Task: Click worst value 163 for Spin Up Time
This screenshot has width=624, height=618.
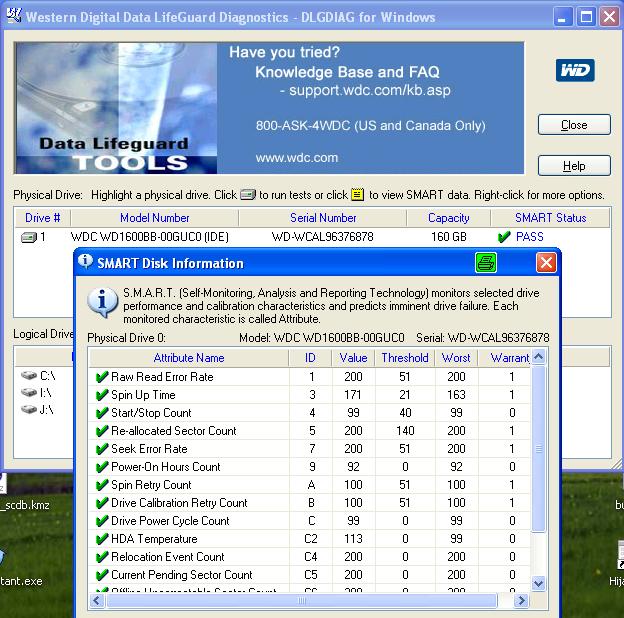Action: point(456,395)
